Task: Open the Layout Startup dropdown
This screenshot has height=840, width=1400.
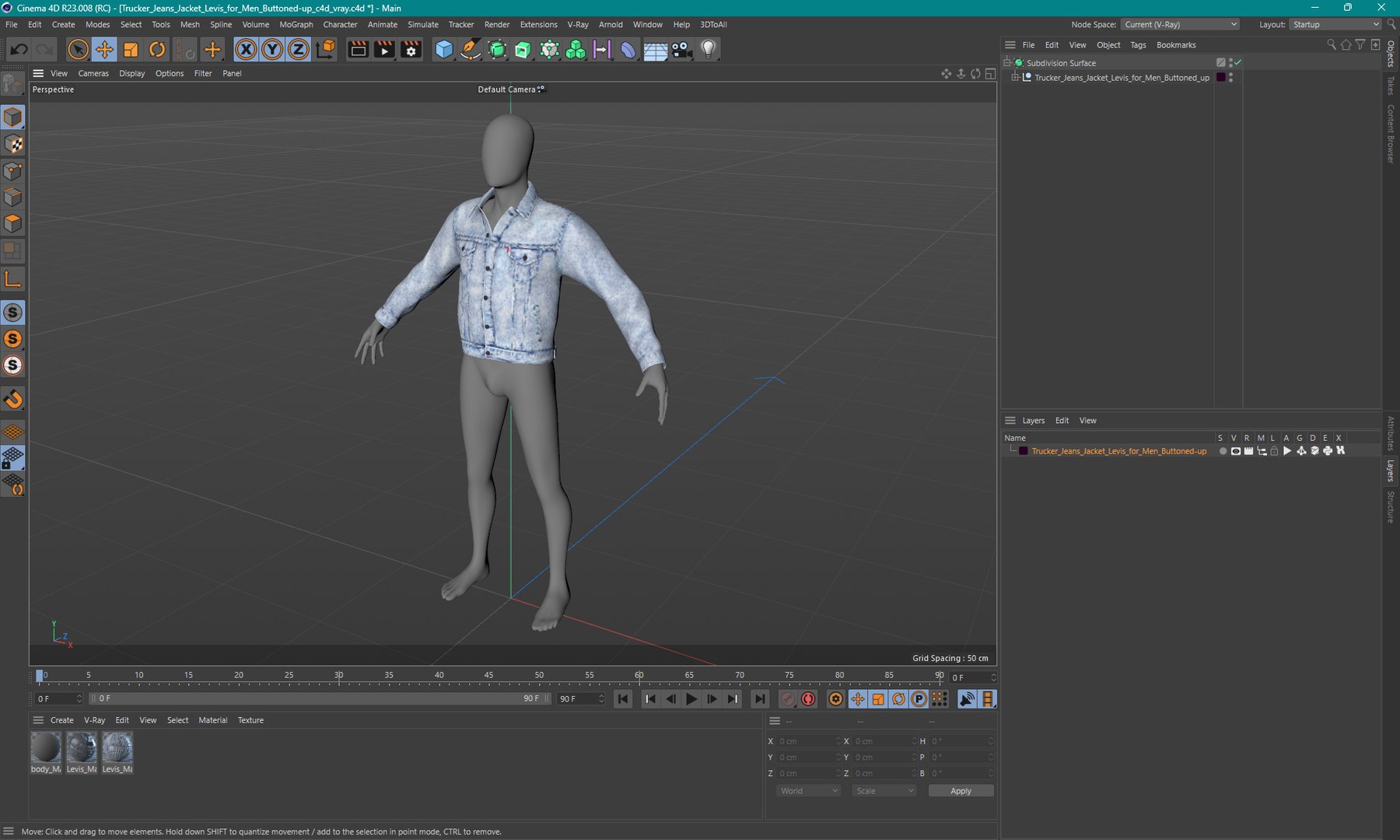Action: point(1335,25)
